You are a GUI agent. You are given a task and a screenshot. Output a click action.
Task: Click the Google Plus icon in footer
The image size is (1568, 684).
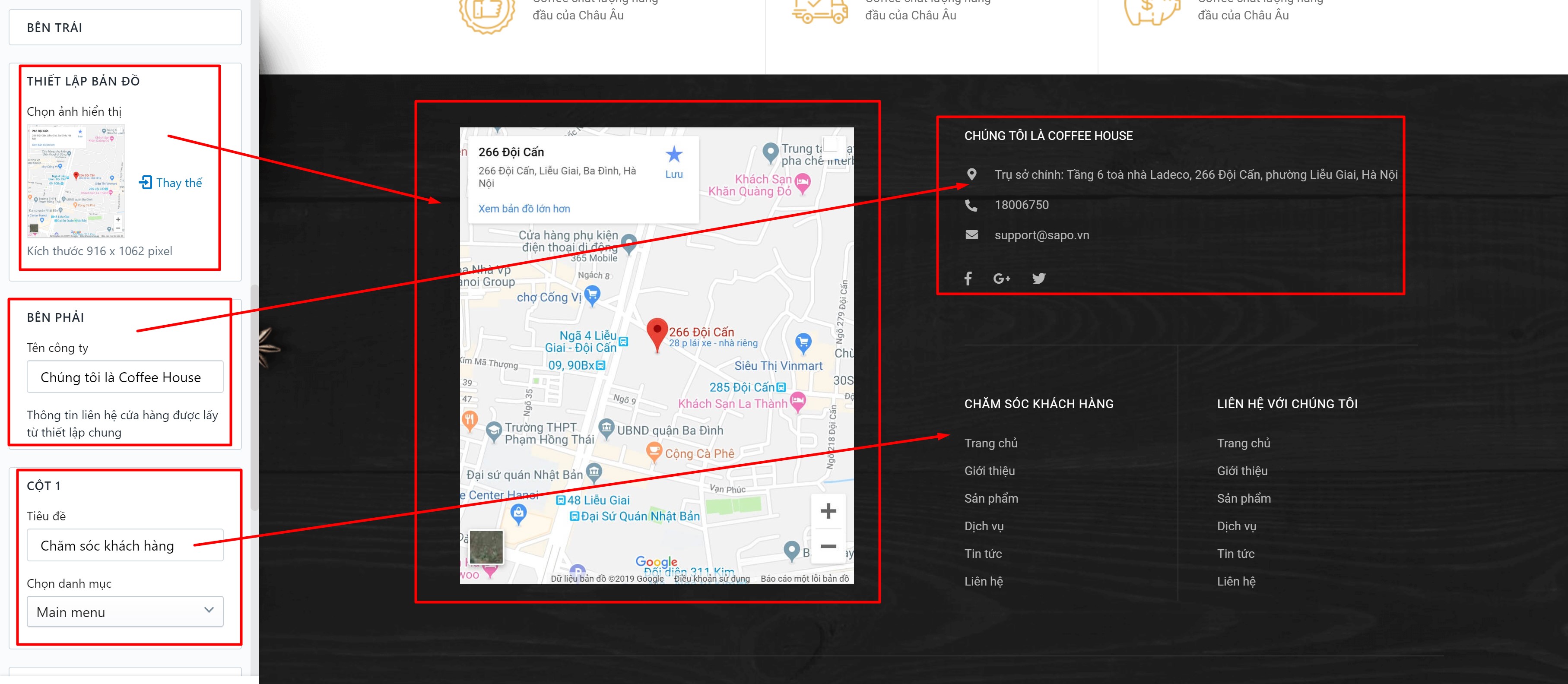[x=1001, y=278]
